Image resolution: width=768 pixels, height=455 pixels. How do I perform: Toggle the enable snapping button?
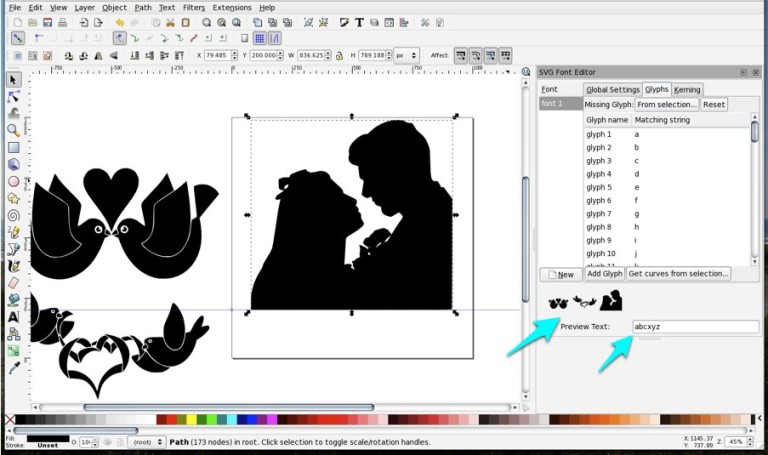coord(18,38)
